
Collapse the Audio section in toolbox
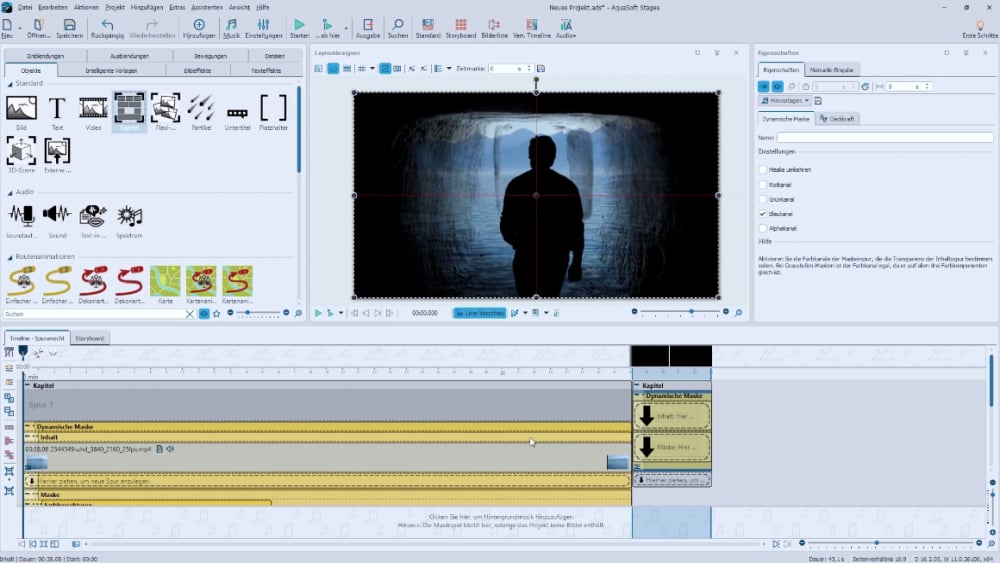click(9, 192)
